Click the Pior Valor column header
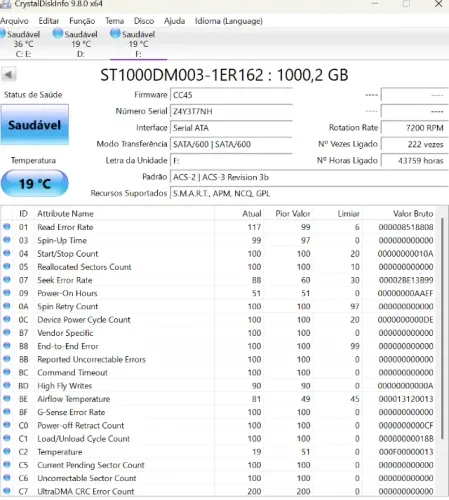 (288, 214)
